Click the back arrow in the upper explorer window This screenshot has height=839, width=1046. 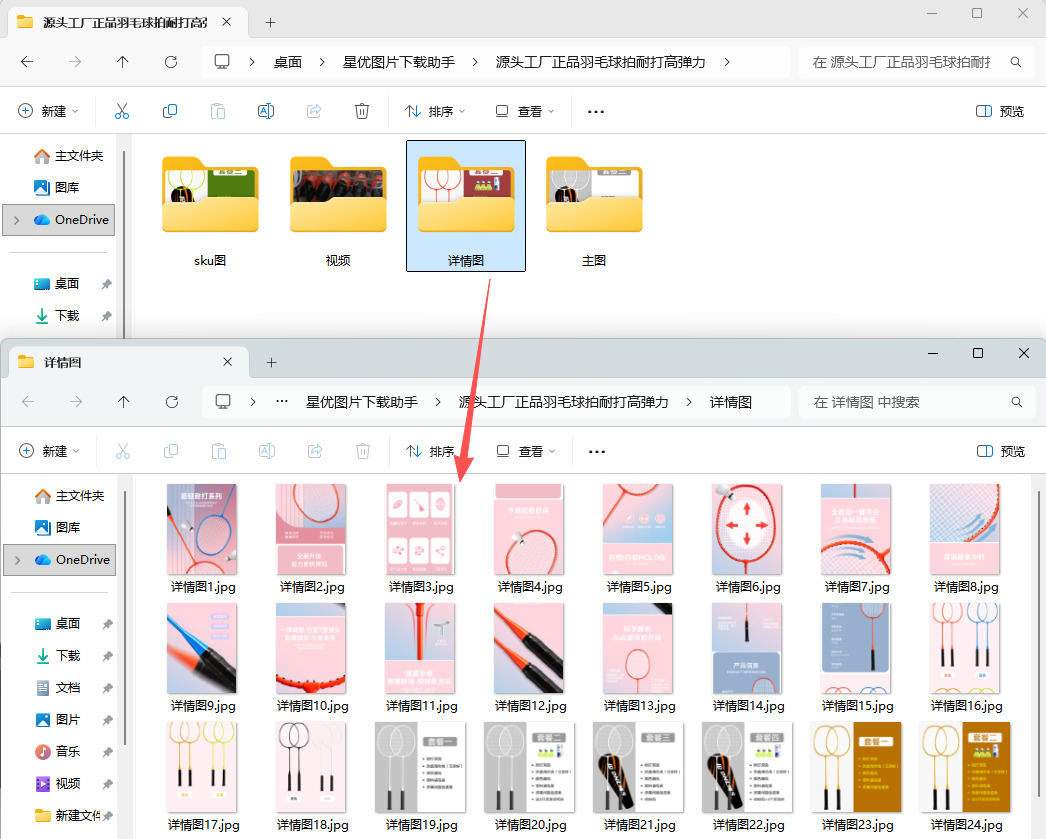pyautogui.click(x=27, y=62)
